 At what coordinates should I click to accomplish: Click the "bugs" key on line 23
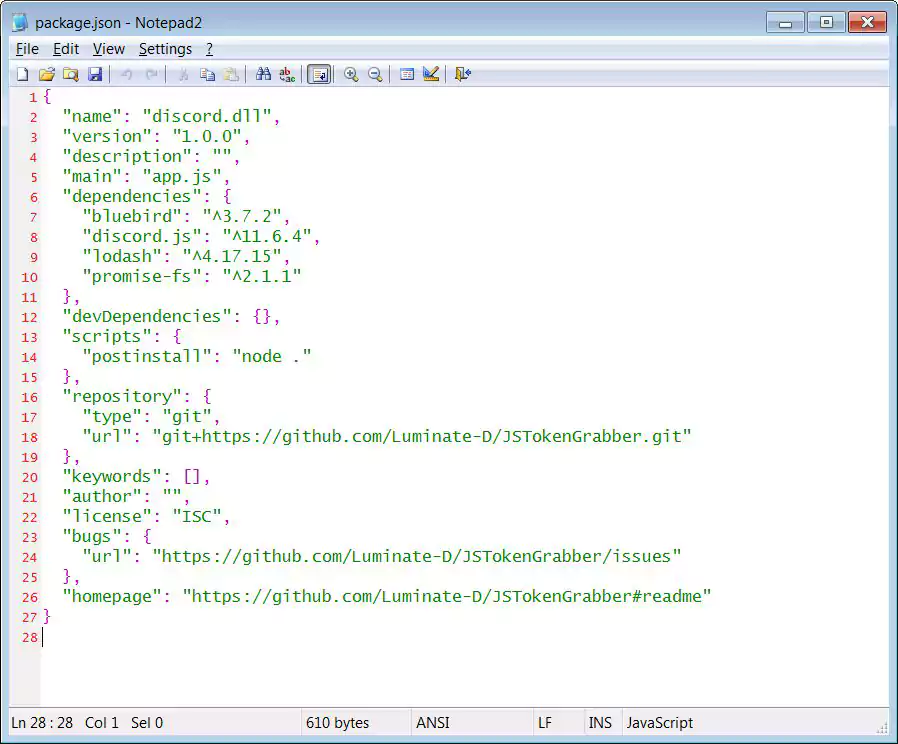click(x=92, y=537)
